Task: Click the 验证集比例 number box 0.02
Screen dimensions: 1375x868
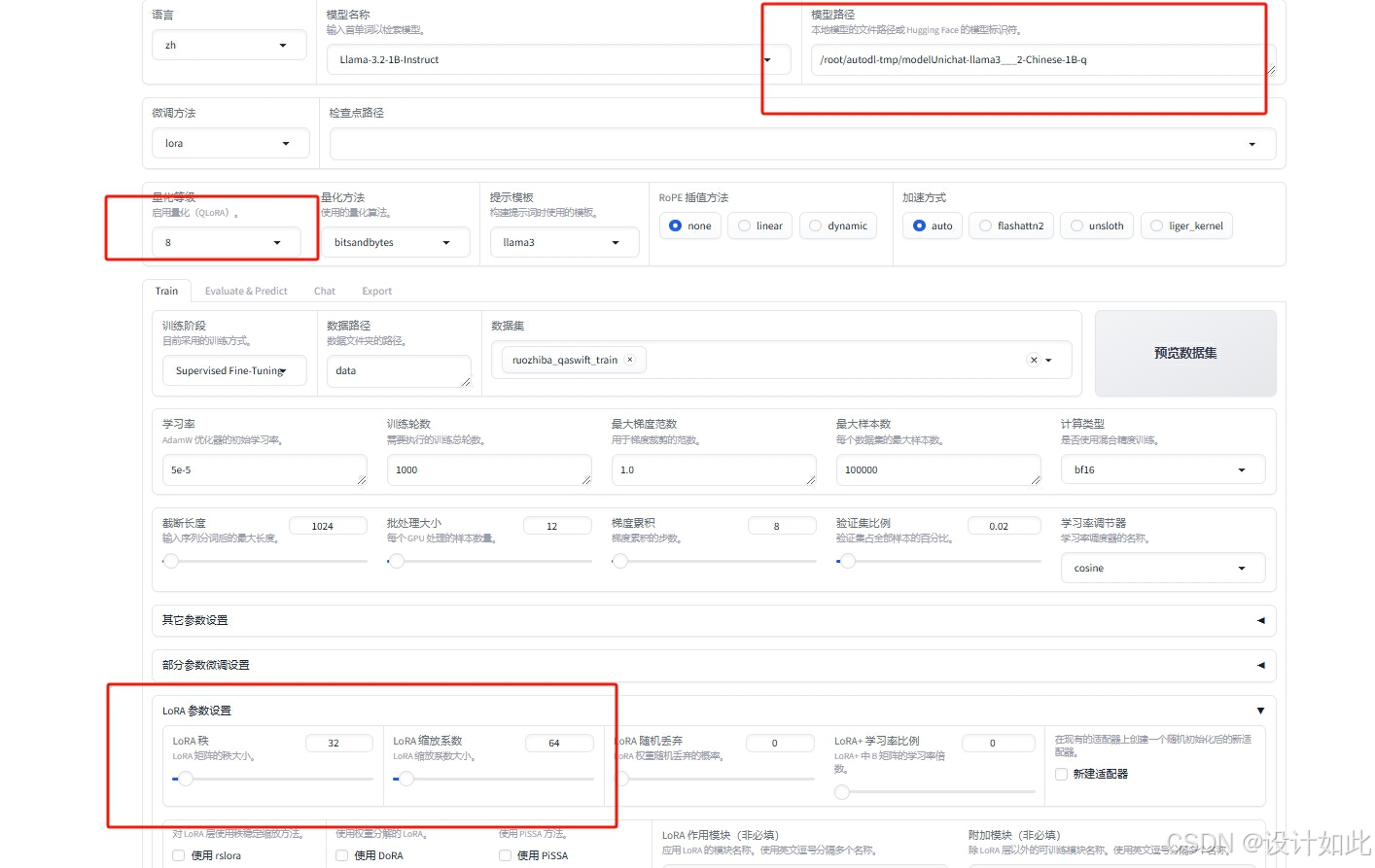Action: click(x=1005, y=526)
